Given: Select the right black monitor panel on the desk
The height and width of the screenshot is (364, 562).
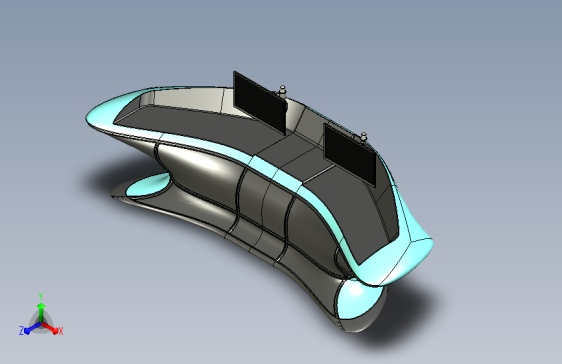Looking at the screenshot, I should 350,155.
